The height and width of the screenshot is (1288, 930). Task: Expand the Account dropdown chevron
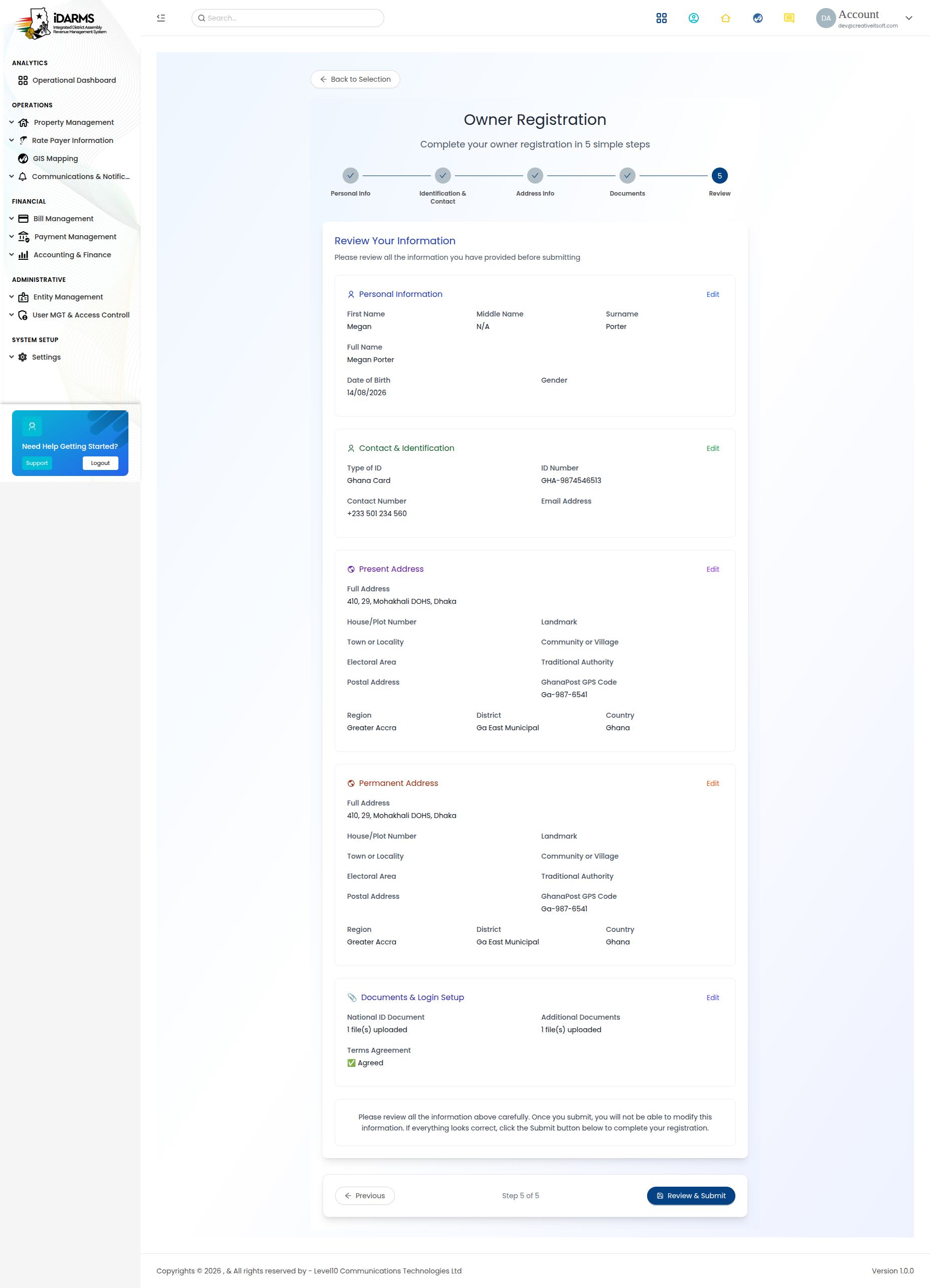tap(908, 18)
